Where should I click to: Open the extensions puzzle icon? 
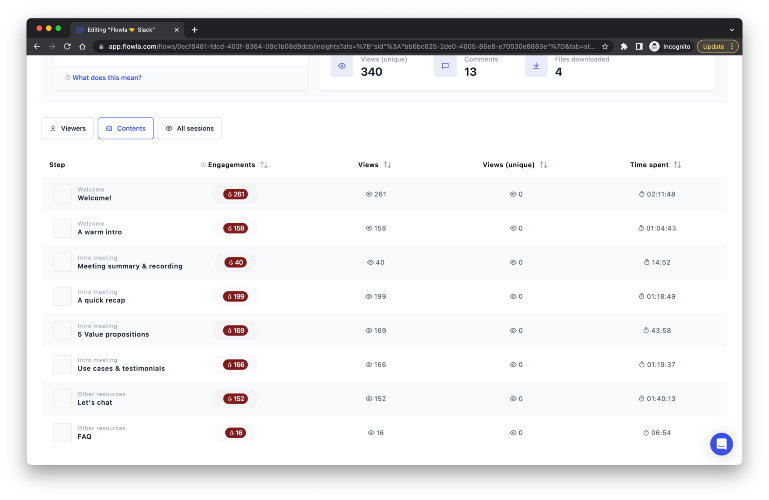(624, 47)
